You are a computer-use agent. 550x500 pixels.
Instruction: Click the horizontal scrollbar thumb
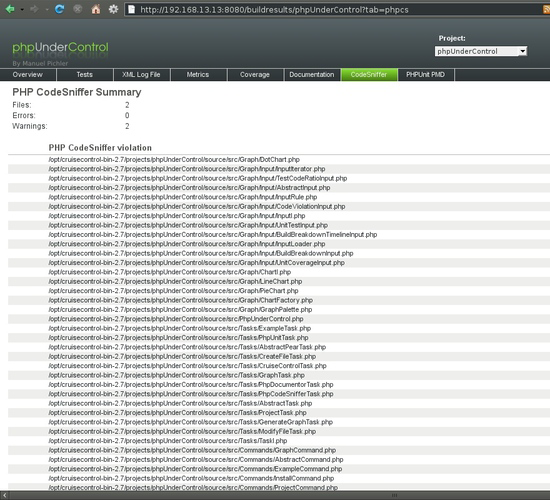[395, 495]
